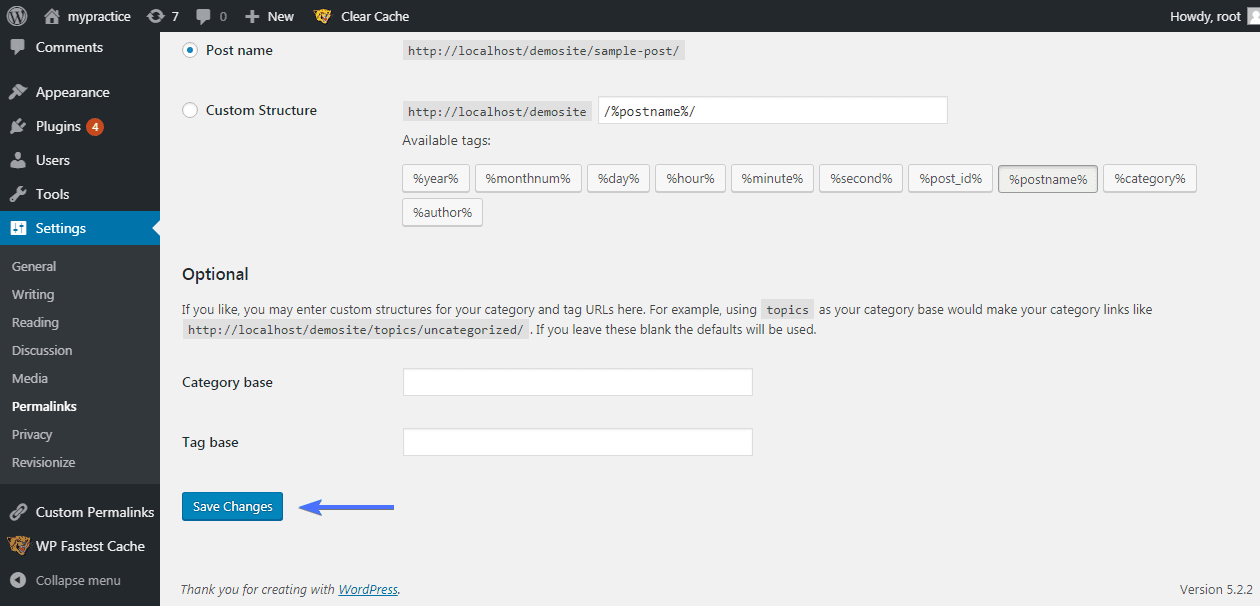
Task: Click the plus icon for New
Action: [252, 16]
